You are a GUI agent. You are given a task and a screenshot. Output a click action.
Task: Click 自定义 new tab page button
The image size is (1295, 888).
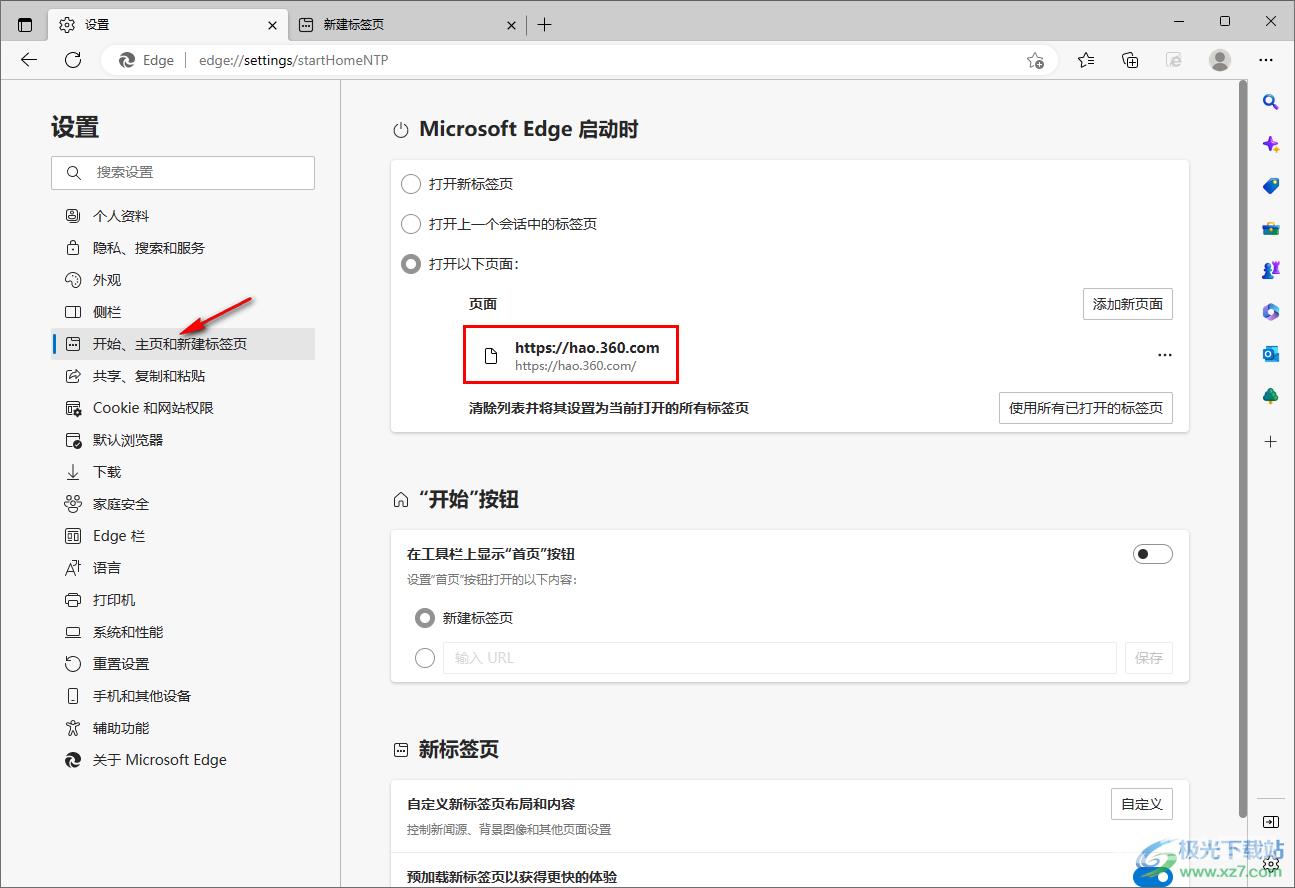click(x=1141, y=804)
